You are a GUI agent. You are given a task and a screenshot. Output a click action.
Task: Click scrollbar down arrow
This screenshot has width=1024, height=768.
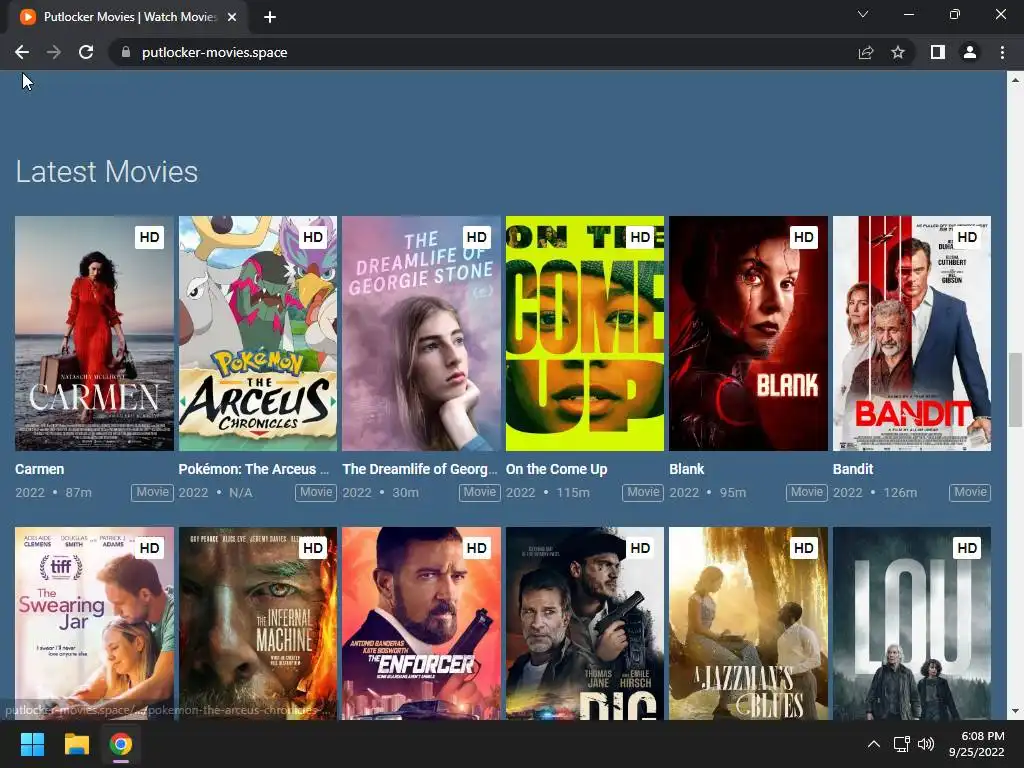[x=1015, y=711]
